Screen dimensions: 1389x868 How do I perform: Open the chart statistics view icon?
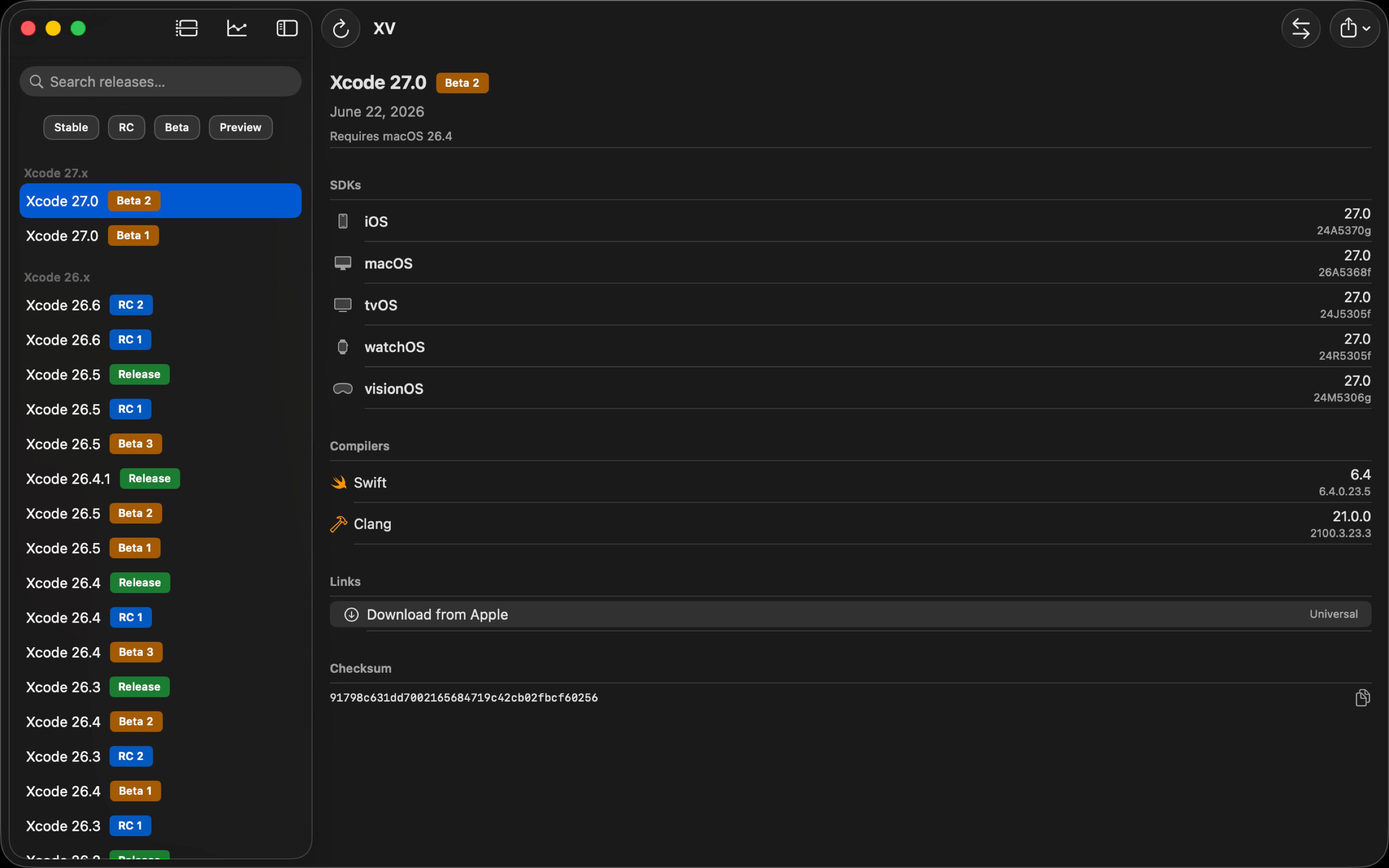pyautogui.click(x=236, y=28)
